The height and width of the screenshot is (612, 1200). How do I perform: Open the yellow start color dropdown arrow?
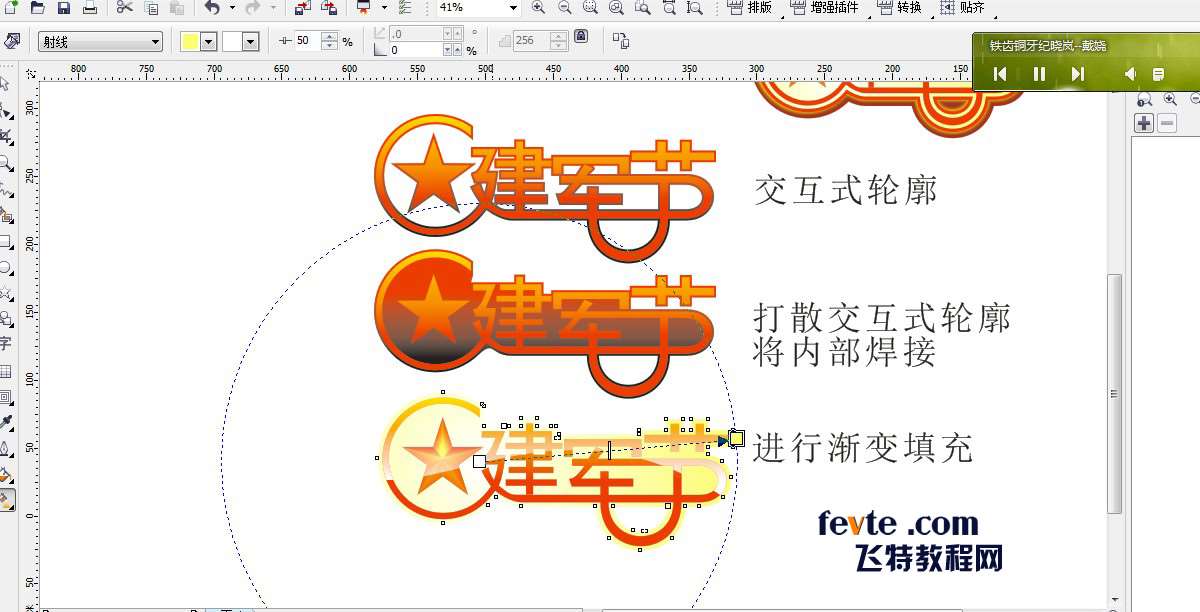click(x=209, y=42)
